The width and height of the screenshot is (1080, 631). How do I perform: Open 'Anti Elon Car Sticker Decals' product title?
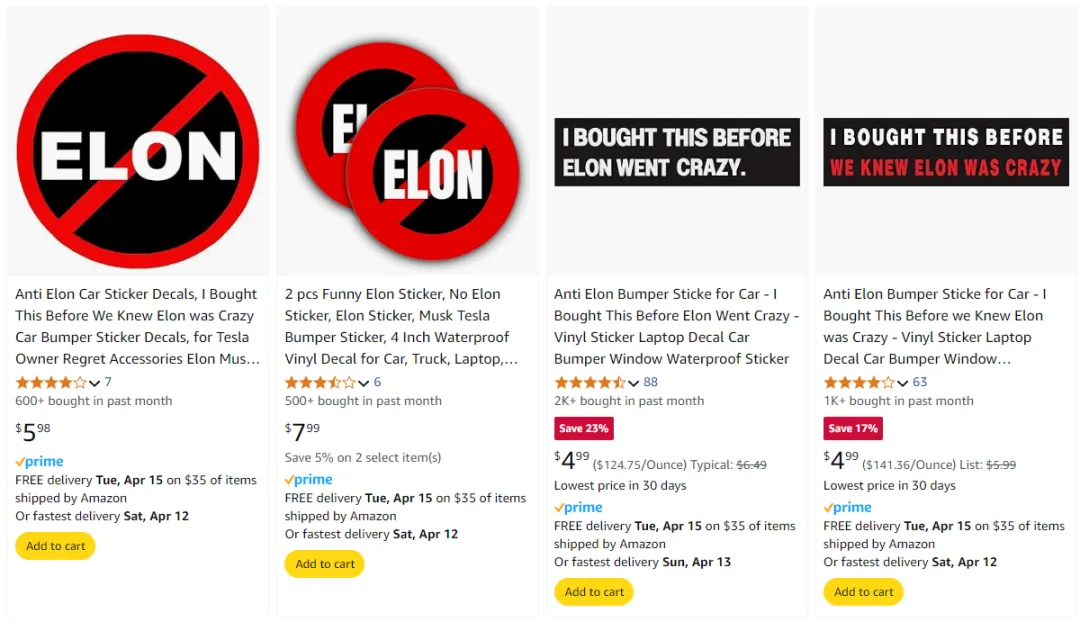pyautogui.click(x=138, y=326)
